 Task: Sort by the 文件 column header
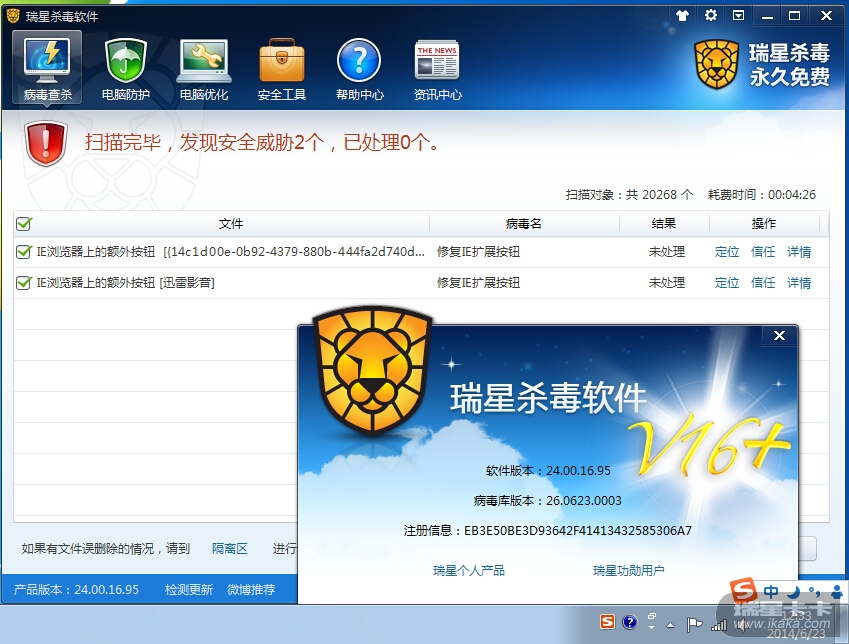pos(231,224)
